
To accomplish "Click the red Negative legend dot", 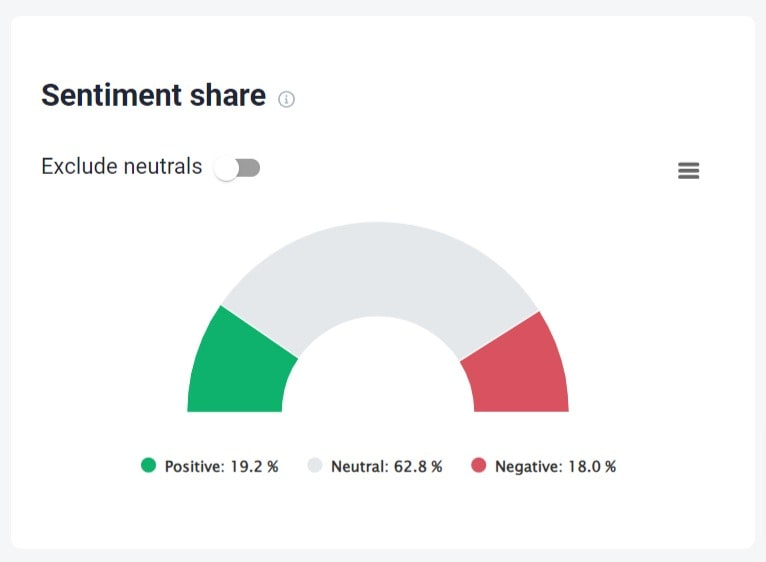I will pyautogui.click(x=479, y=465).
